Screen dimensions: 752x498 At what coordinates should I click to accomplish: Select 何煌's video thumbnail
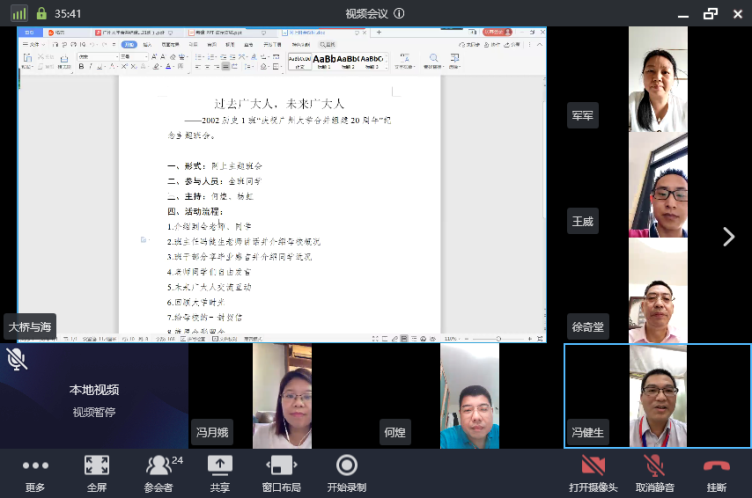point(470,396)
